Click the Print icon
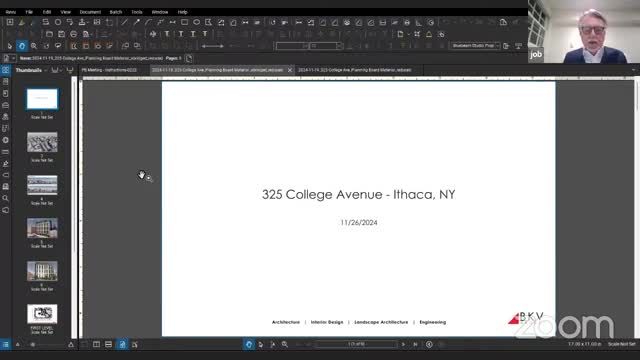 click(73, 34)
